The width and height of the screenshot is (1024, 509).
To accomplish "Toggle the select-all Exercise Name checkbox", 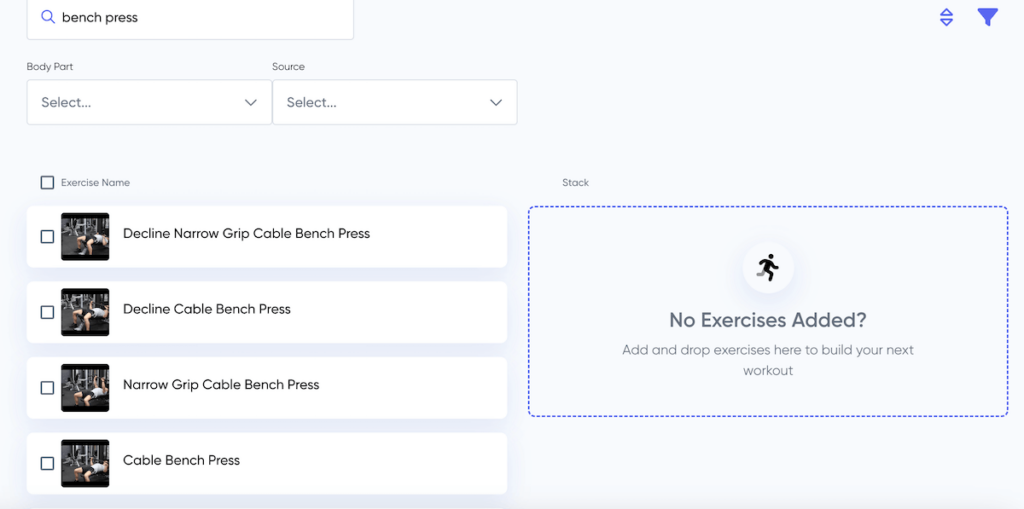I will tap(47, 183).
